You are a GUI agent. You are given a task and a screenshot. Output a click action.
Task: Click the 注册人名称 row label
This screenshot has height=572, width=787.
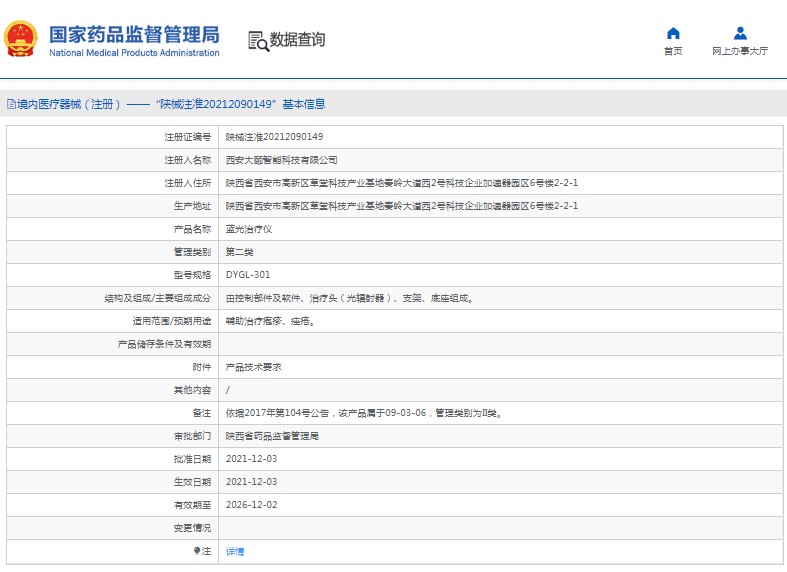(188, 160)
